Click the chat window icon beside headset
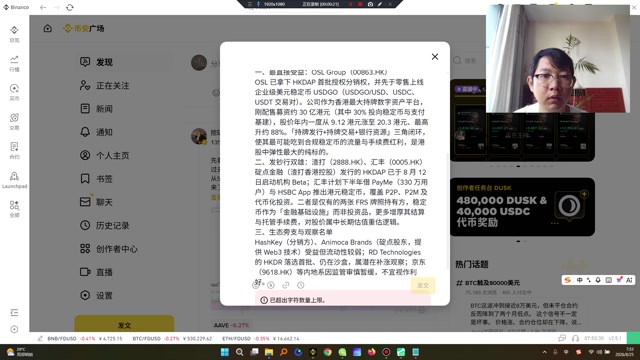Image resolution: width=640 pixels, height=360 pixels. pos(562,338)
